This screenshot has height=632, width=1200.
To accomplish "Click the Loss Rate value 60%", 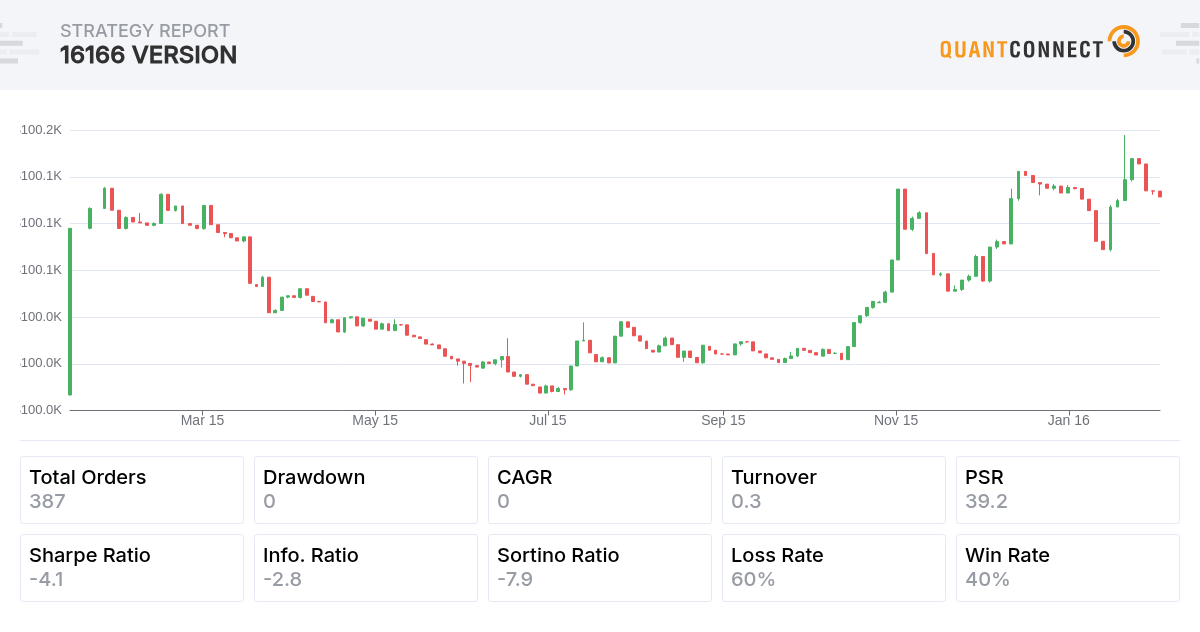I will [753, 579].
